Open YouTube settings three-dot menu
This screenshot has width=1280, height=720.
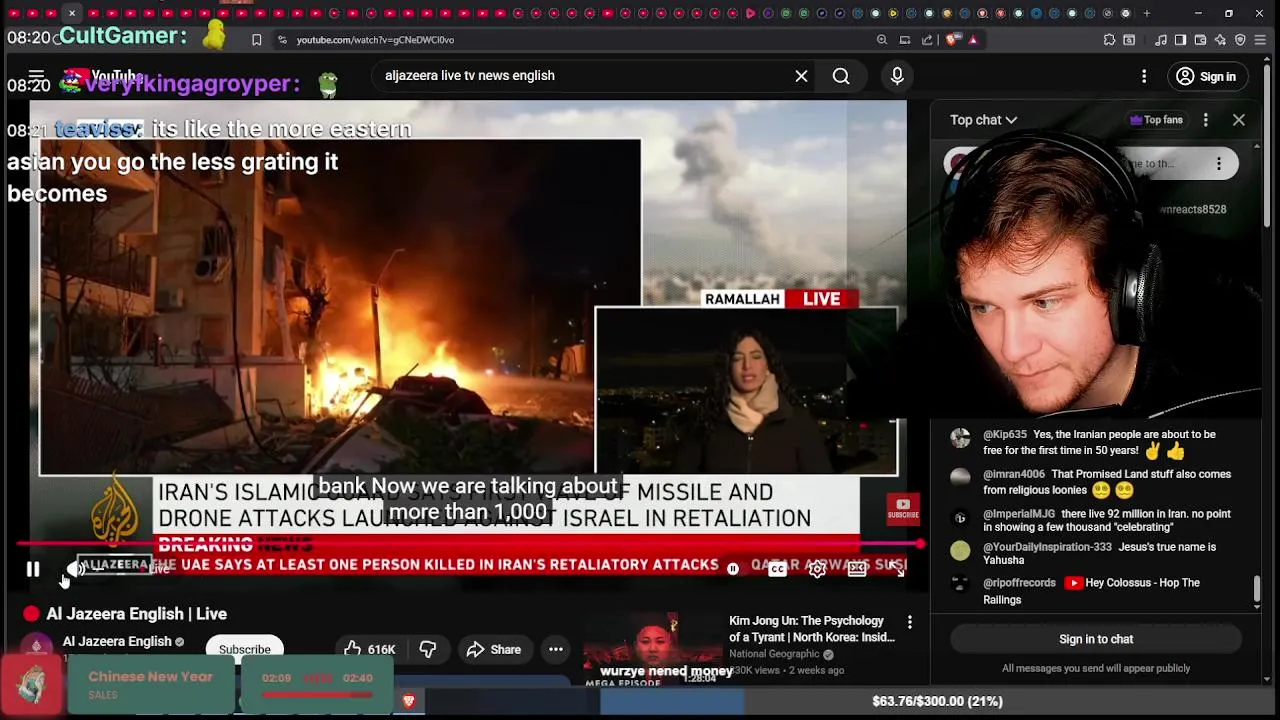click(x=1144, y=76)
